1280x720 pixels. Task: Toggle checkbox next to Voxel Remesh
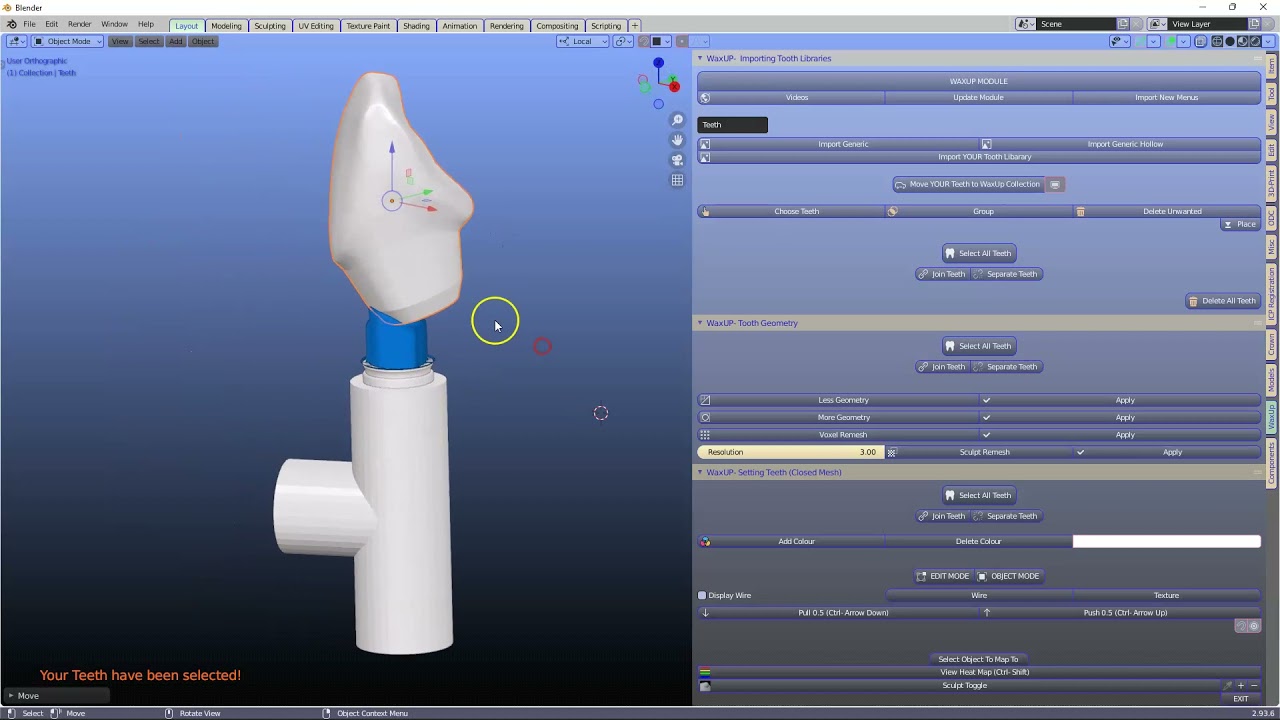coord(986,435)
